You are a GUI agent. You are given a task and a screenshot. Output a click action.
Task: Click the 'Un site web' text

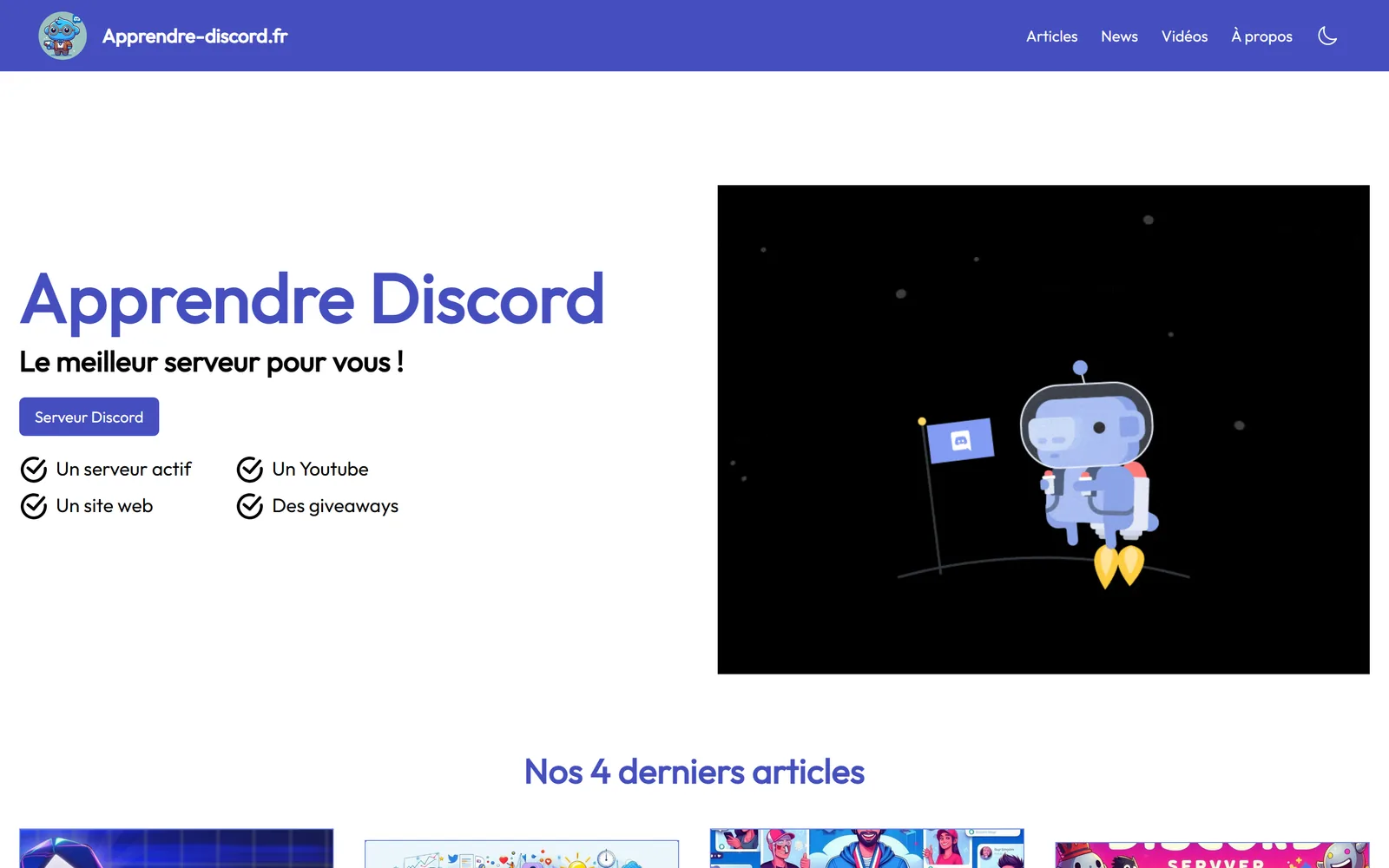104,506
